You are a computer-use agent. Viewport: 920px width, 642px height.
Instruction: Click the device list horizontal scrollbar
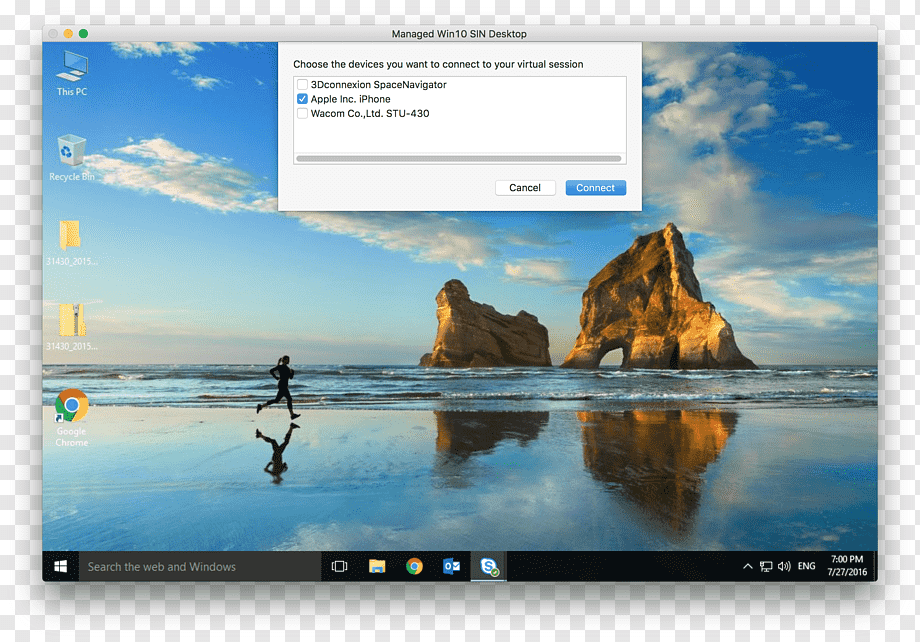[459, 158]
